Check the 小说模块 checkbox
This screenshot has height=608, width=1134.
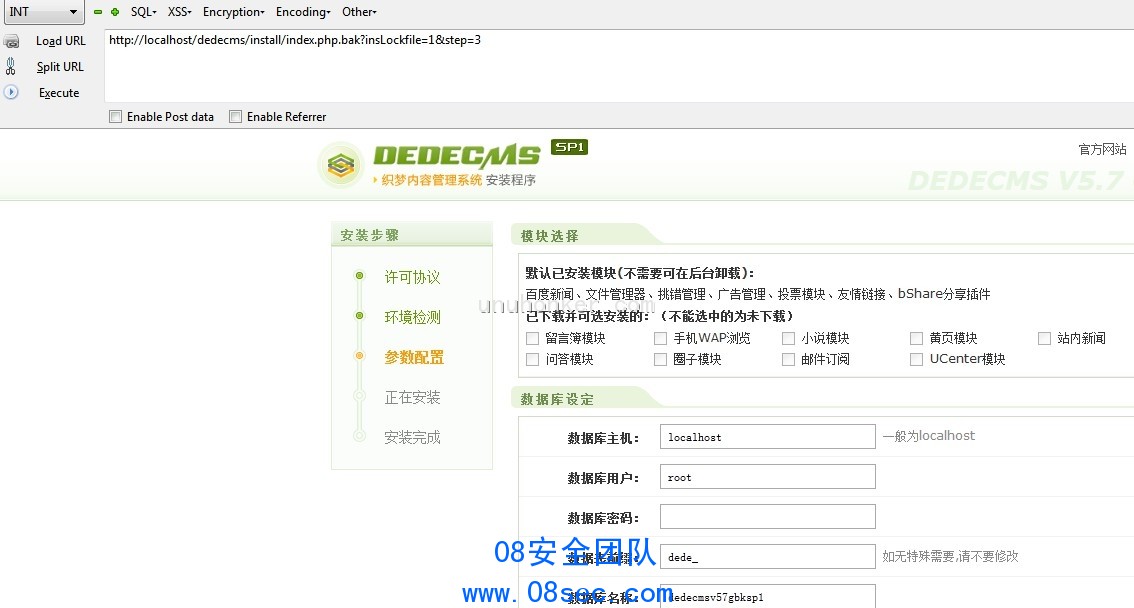pos(788,338)
